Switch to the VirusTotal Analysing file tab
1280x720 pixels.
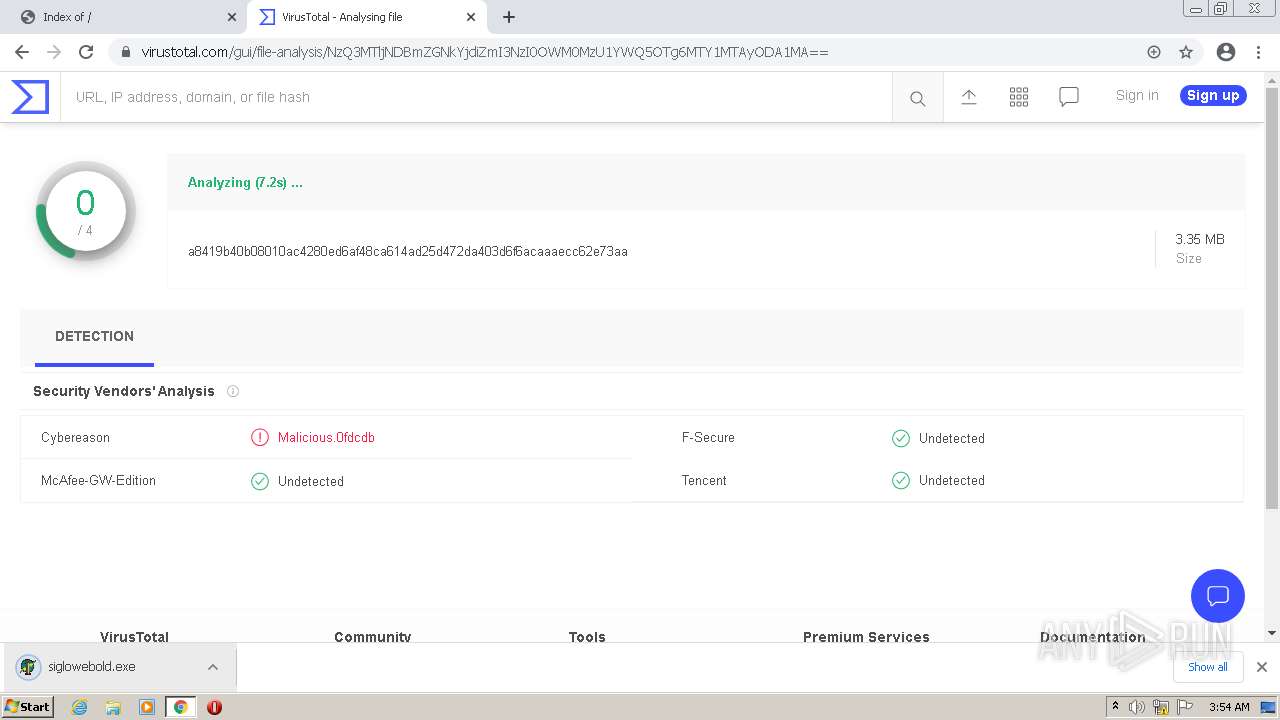point(366,17)
